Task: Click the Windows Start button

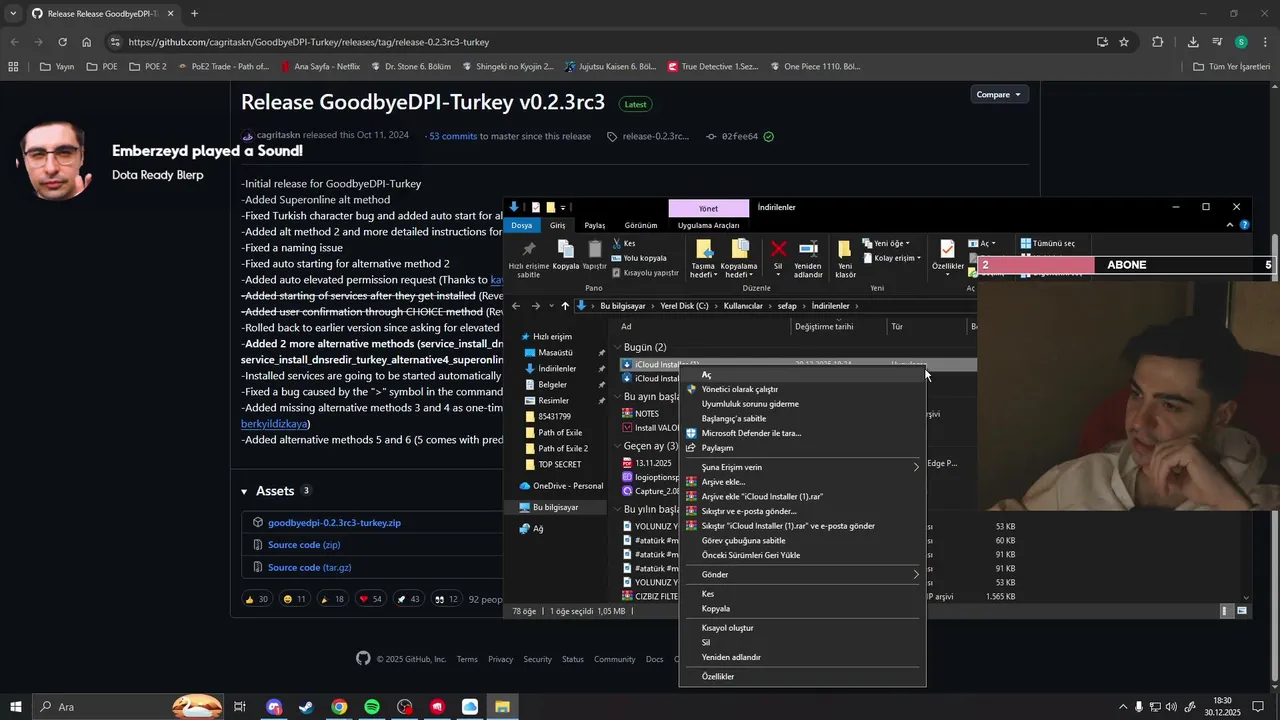Action: (16, 707)
